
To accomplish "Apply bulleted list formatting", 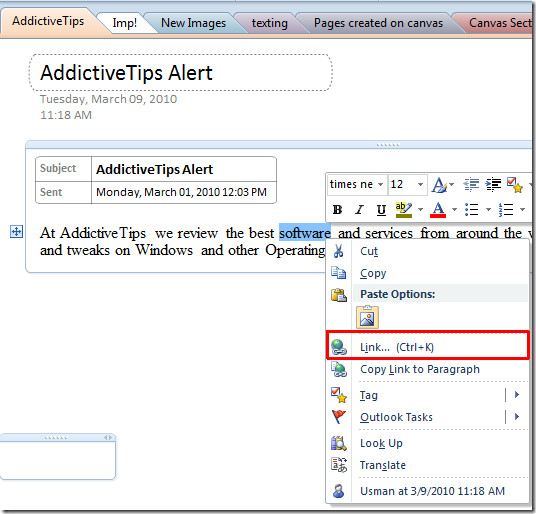I will tap(472, 209).
